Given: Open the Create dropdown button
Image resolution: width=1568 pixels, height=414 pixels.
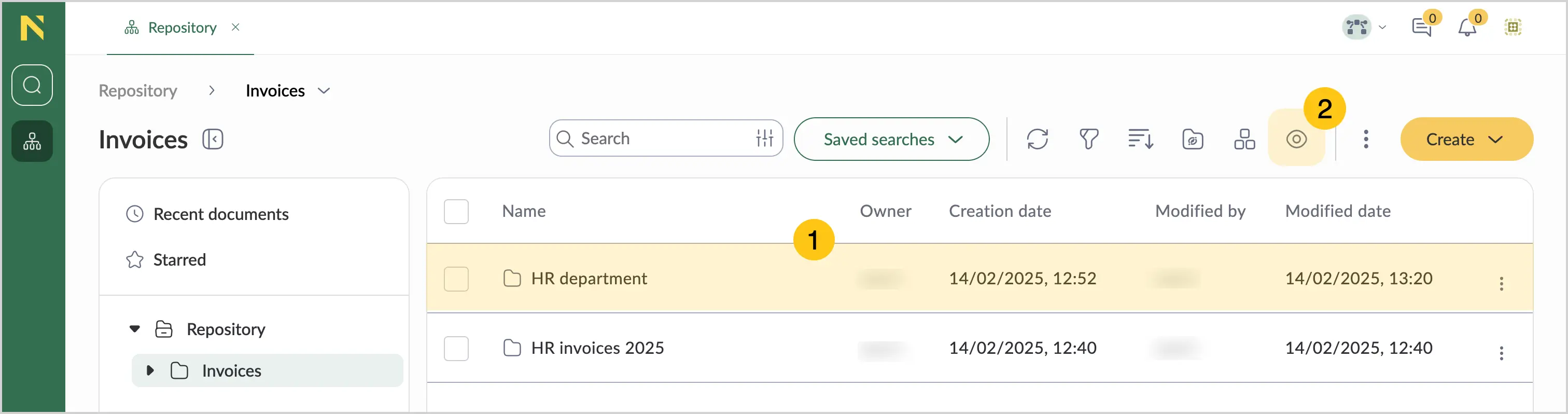Looking at the screenshot, I should coord(1466,140).
